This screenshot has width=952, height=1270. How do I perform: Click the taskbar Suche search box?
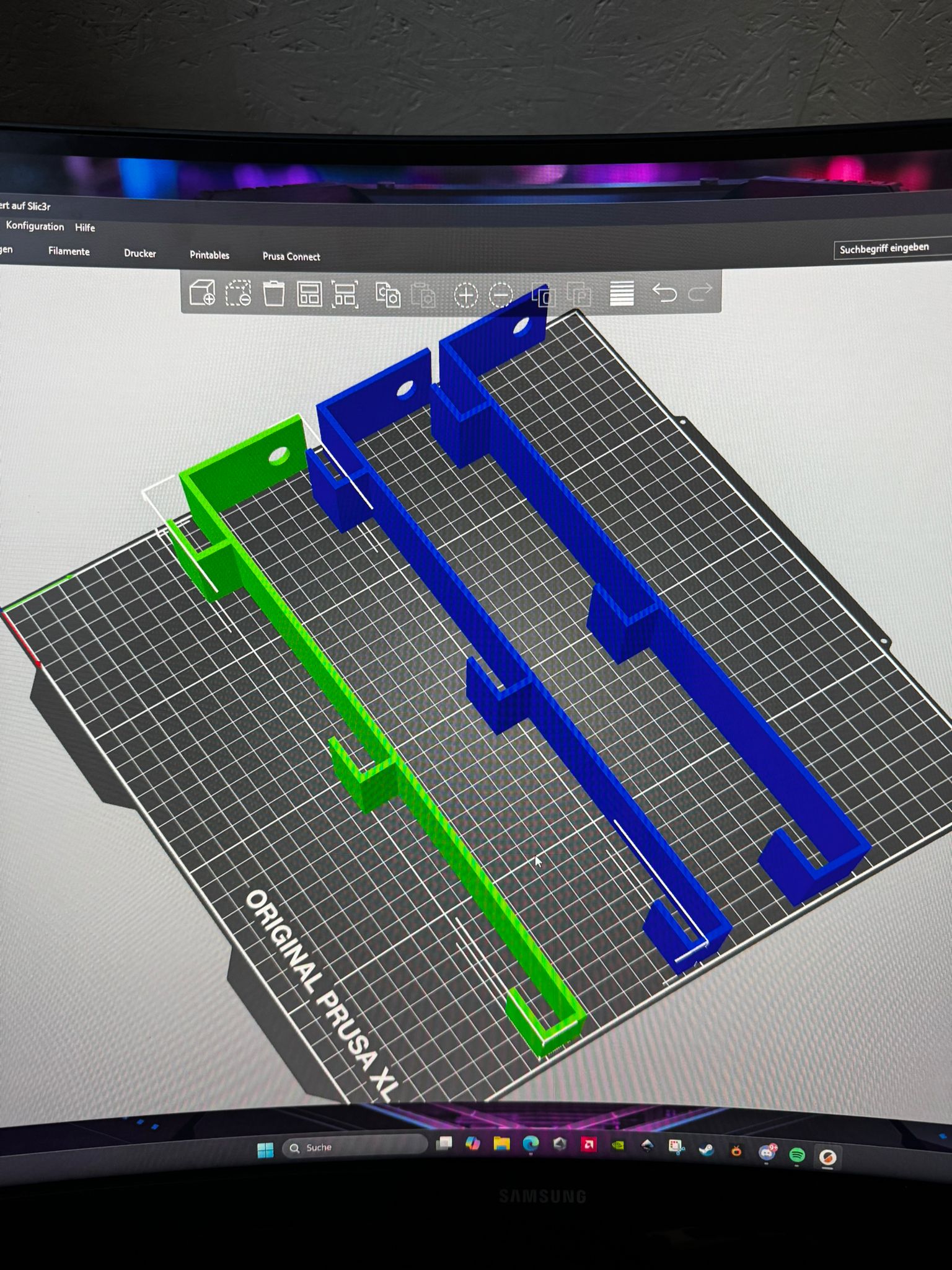[354, 1148]
